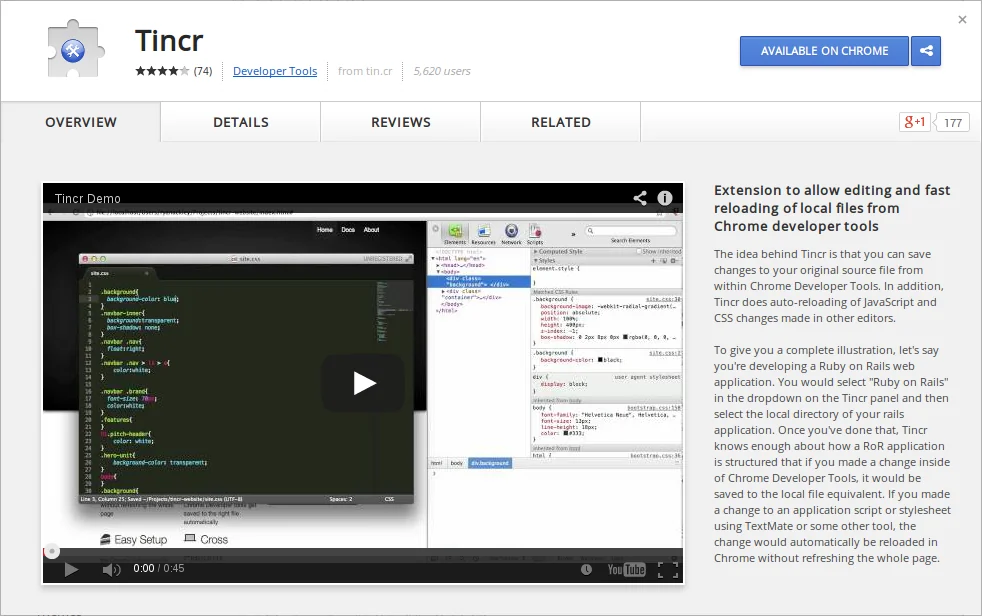982x616 pixels.
Task: Toggle fullscreen for the video
Action: [668, 570]
